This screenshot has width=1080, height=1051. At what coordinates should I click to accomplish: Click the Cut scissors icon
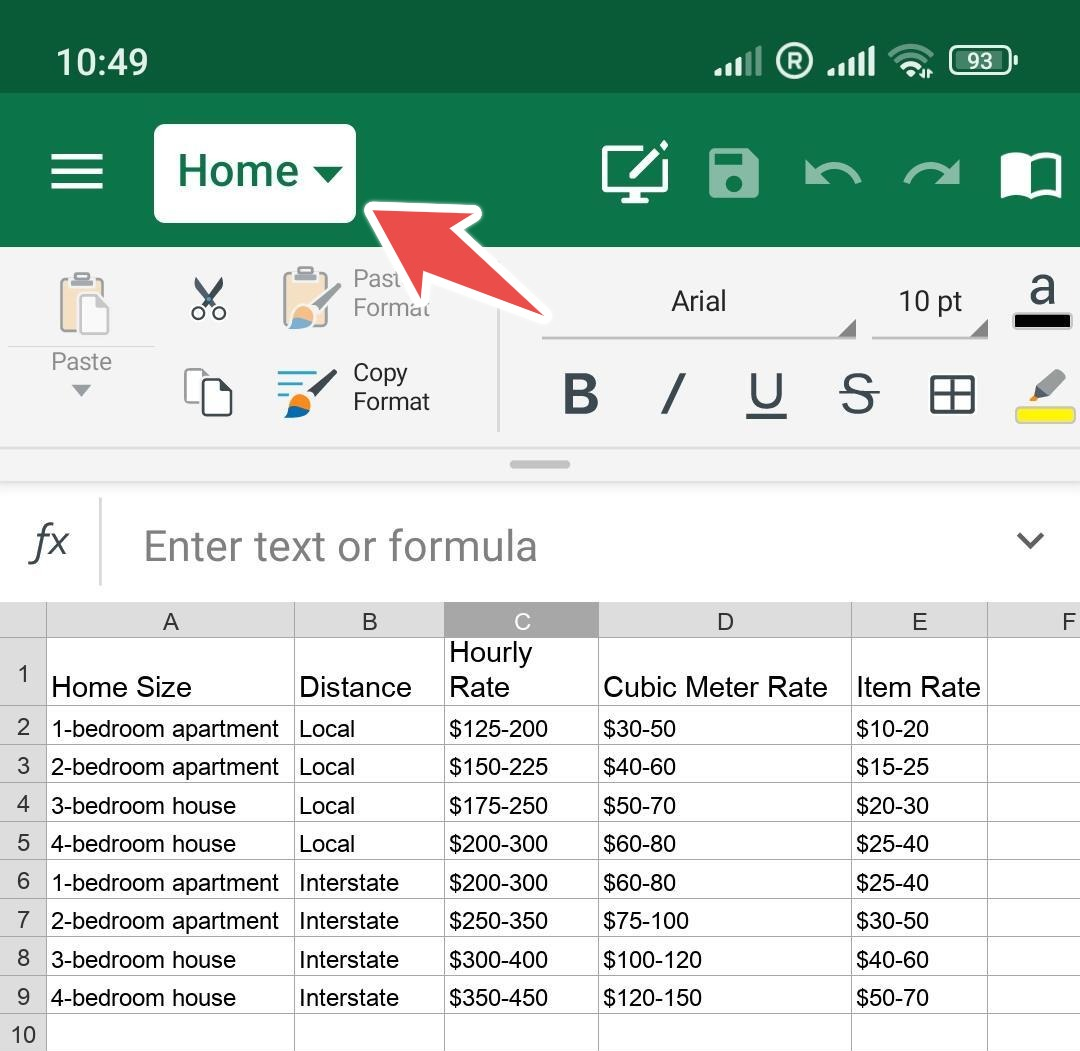coord(209,298)
